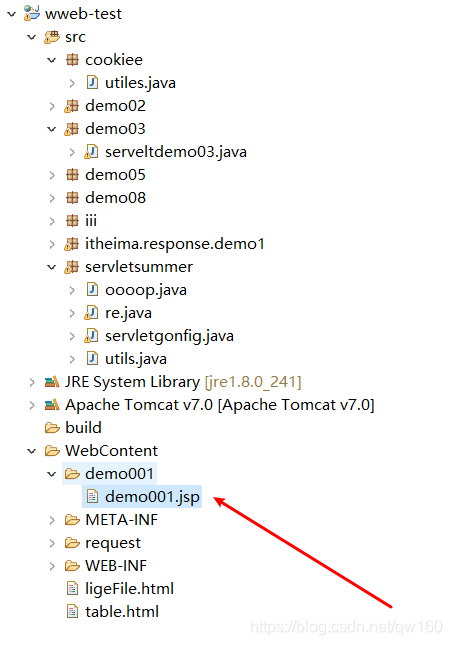The height and width of the screenshot is (645, 452).
Task: Click the serveltdemo03.java file icon
Action: point(91,152)
